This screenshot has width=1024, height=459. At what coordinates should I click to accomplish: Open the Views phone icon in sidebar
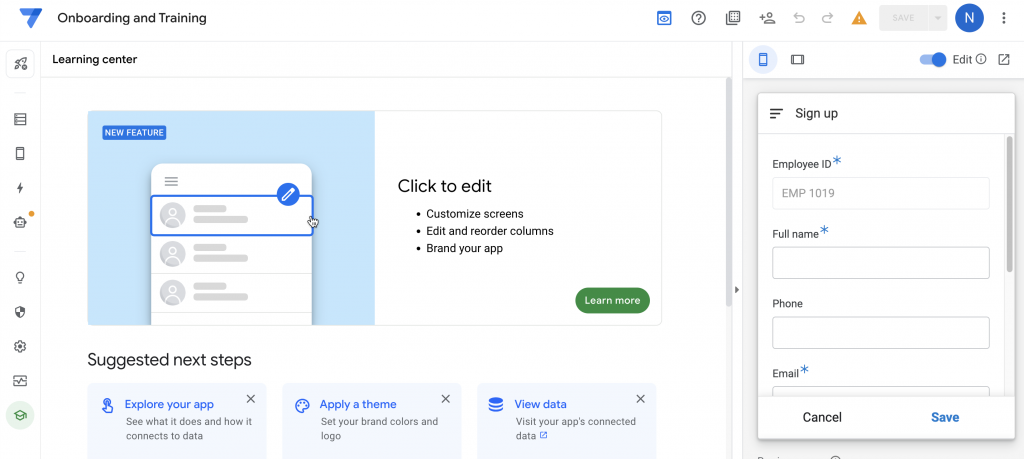(20, 153)
